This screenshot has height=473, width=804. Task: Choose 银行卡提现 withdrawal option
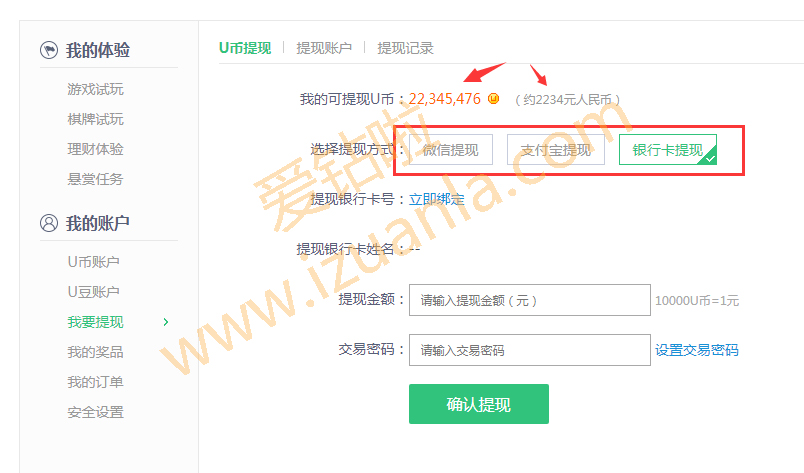pyautogui.click(x=668, y=150)
